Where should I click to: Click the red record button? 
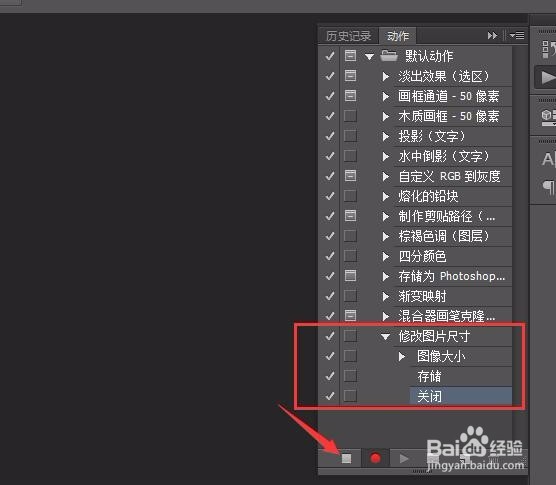point(376,458)
